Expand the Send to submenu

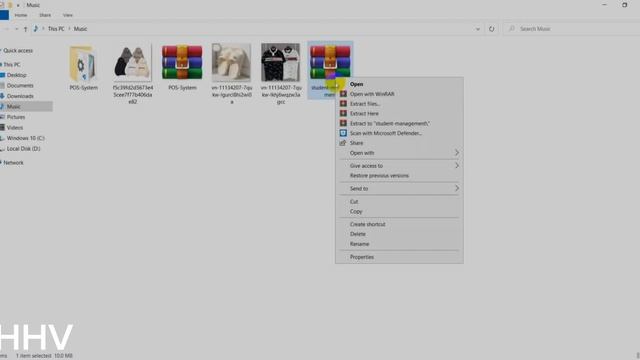click(x=399, y=189)
